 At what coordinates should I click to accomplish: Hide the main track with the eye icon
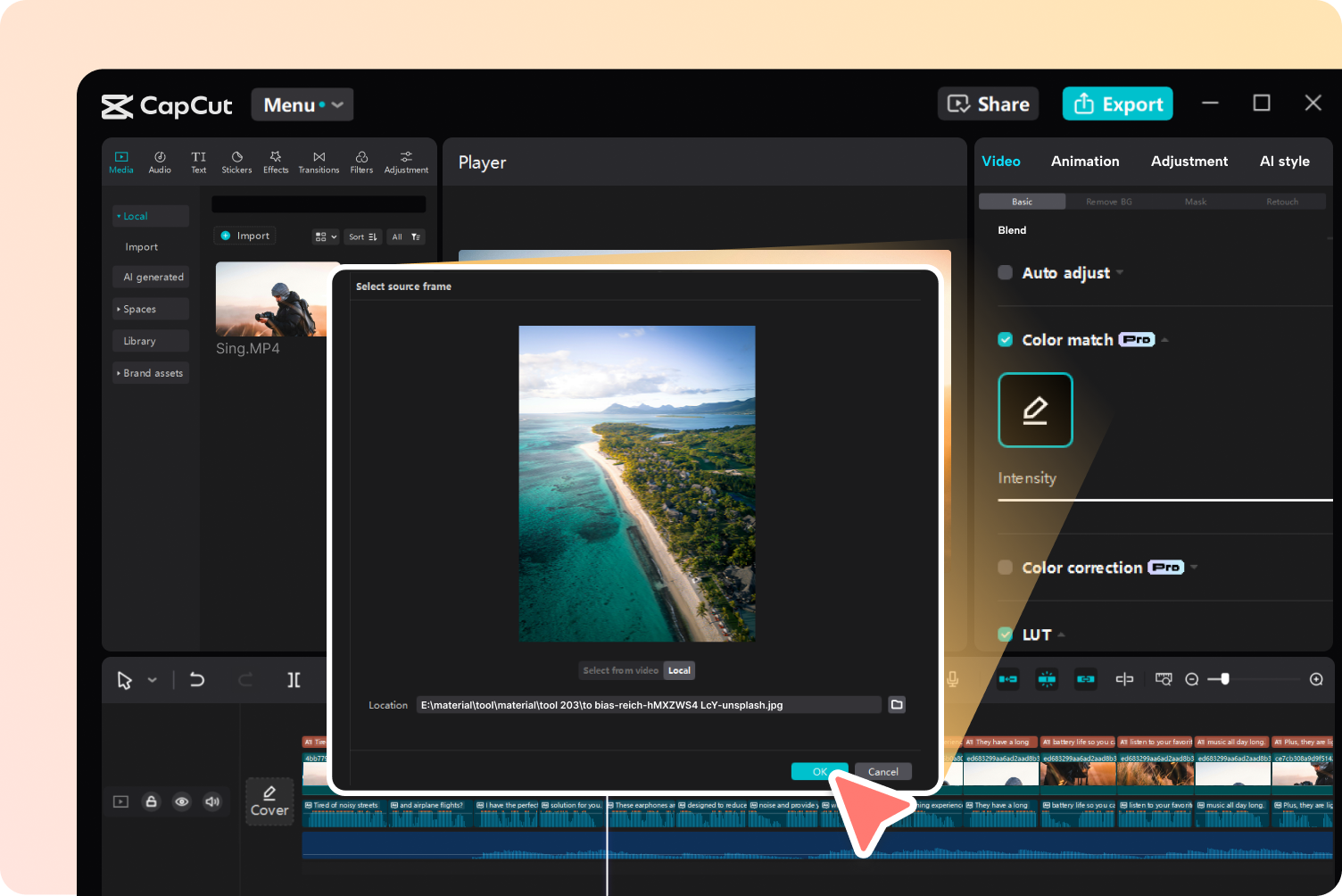tap(182, 801)
